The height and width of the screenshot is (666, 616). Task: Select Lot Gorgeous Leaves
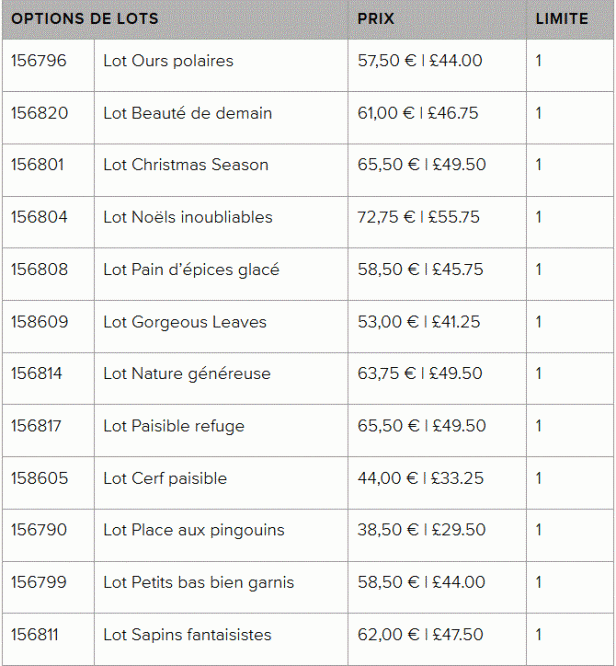[184, 322]
